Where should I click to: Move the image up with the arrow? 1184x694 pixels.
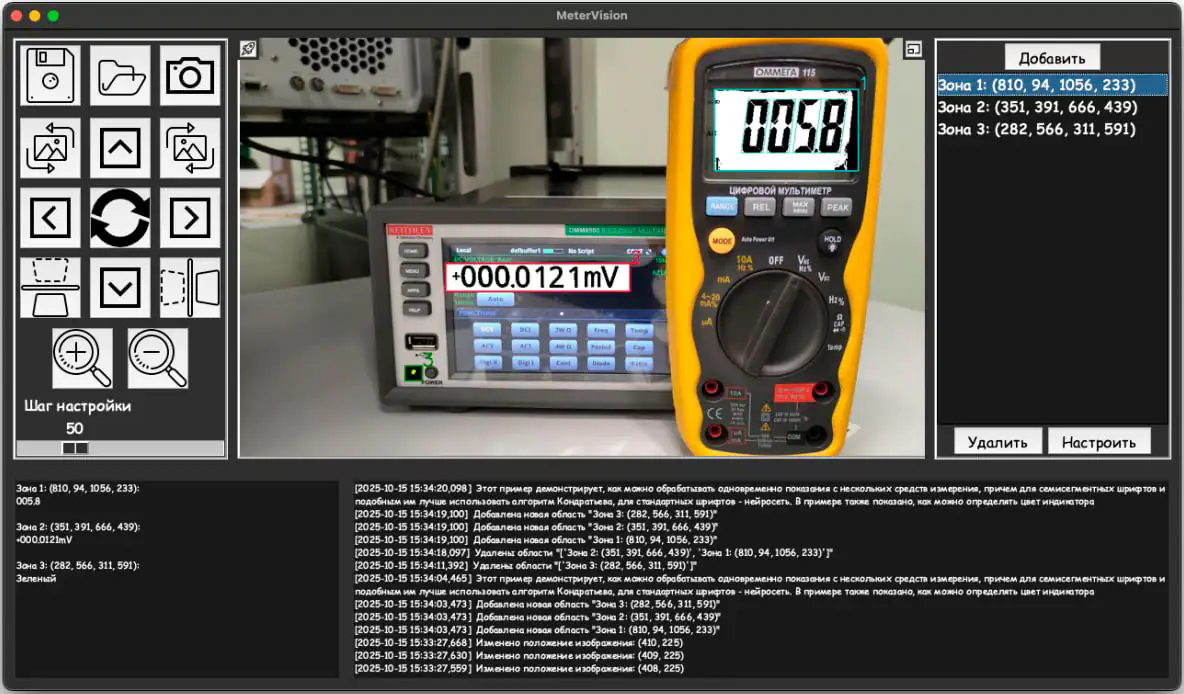[x=120, y=147]
